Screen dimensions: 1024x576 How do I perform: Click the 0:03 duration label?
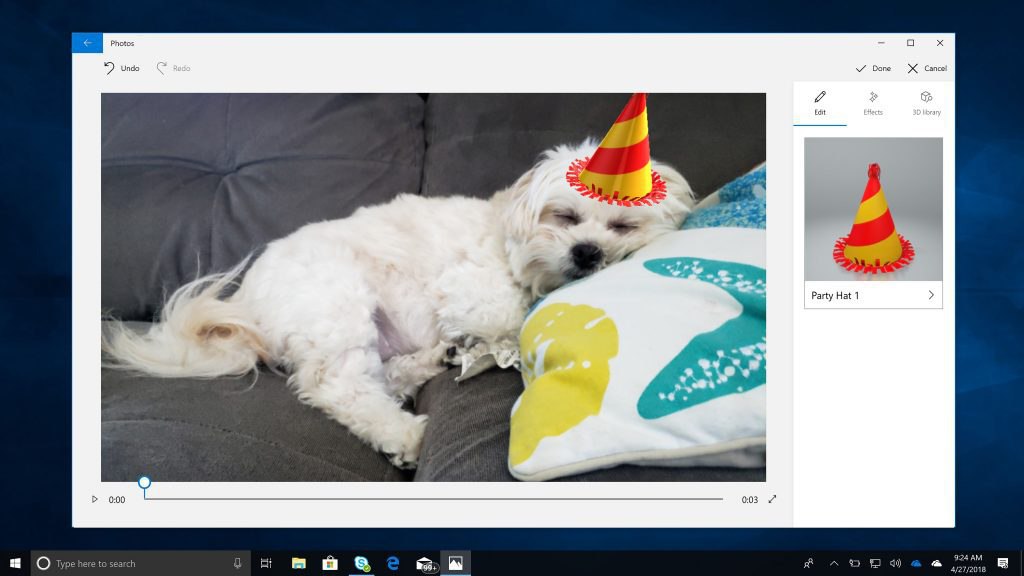click(x=750, y=500)
